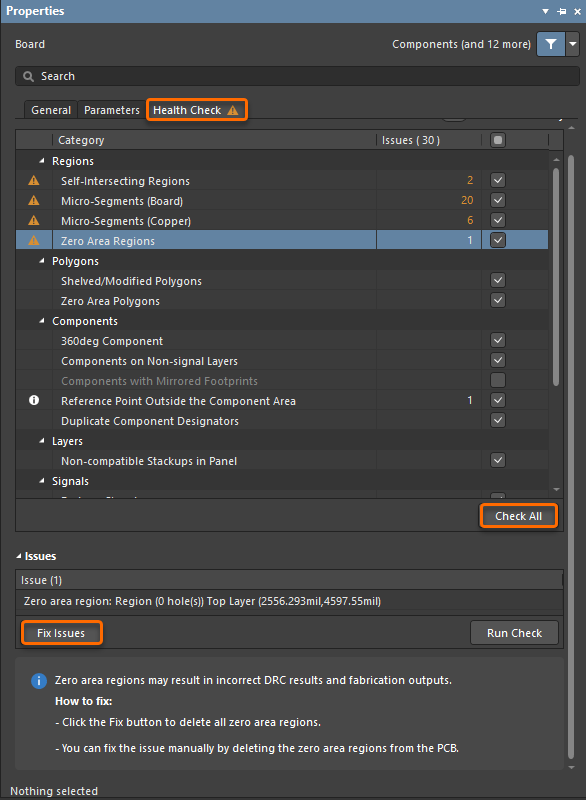Enable Components with Mirrored Footprints checkbox
This screenshot has height=800, width=586.
pyautogui.click(x=498, y=380)
